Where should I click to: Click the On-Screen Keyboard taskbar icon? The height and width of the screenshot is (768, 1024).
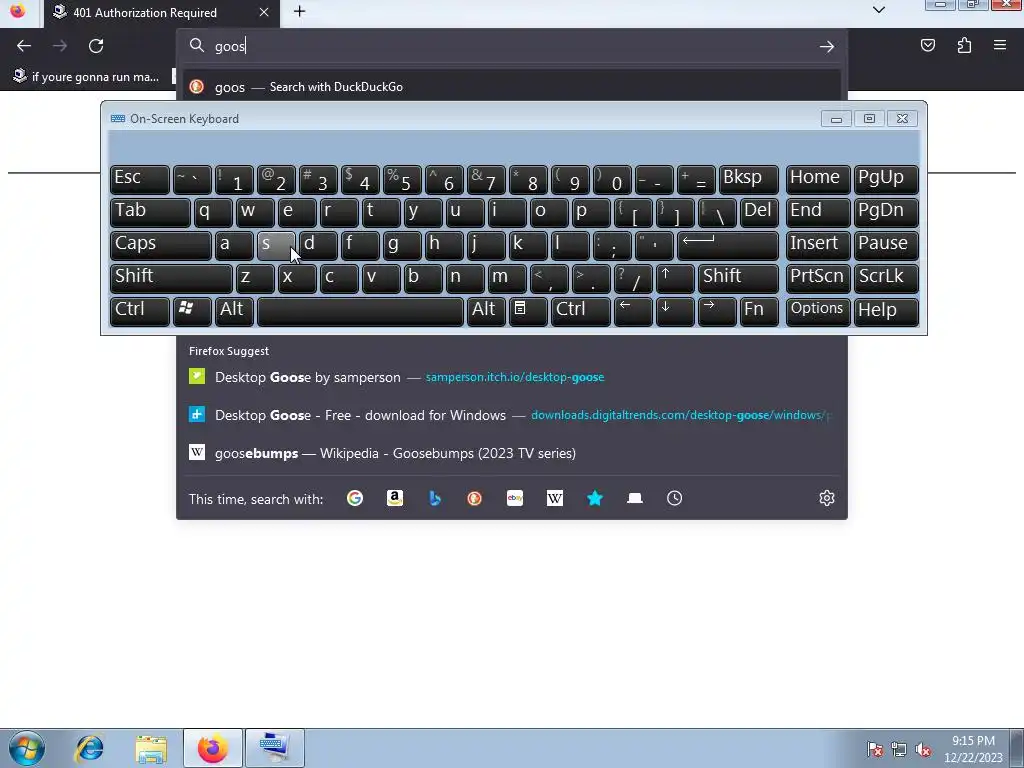pos(274,748)
